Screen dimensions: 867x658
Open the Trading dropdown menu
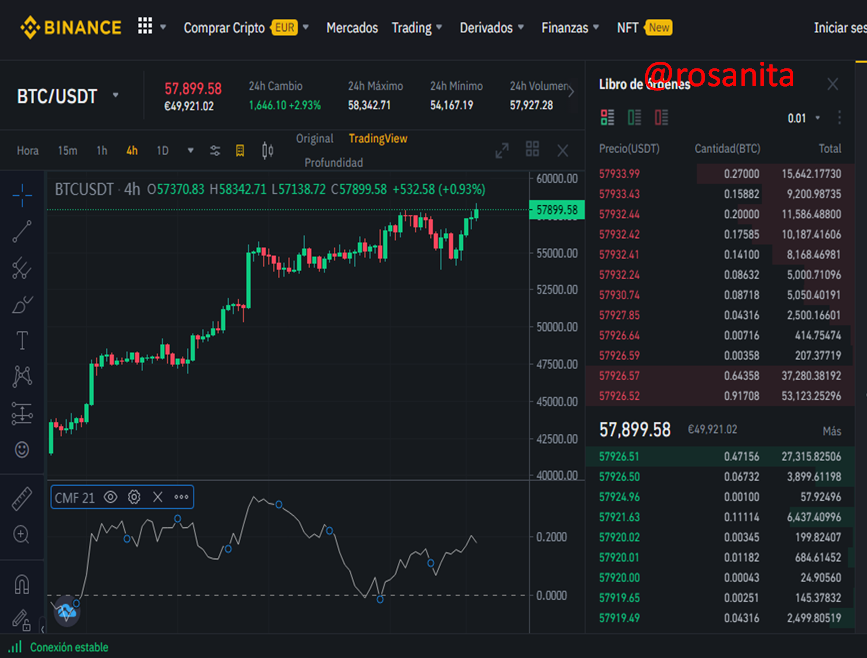pos(417,28)
